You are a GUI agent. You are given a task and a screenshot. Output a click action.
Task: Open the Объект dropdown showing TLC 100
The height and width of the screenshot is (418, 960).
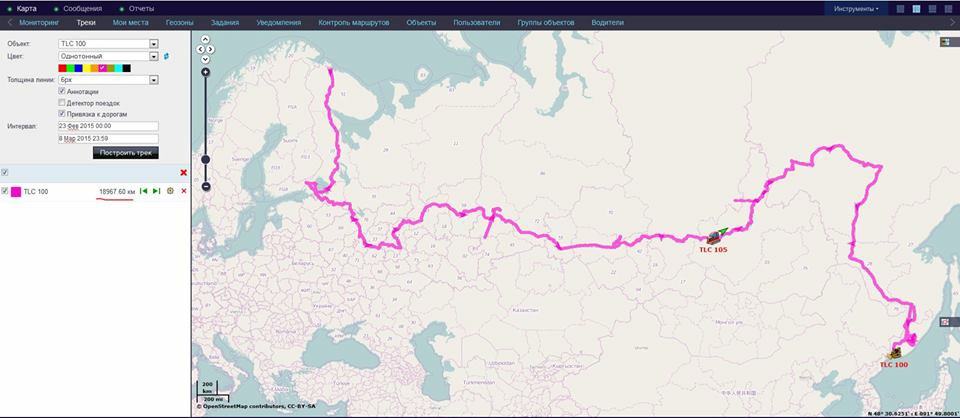point(108,44)
